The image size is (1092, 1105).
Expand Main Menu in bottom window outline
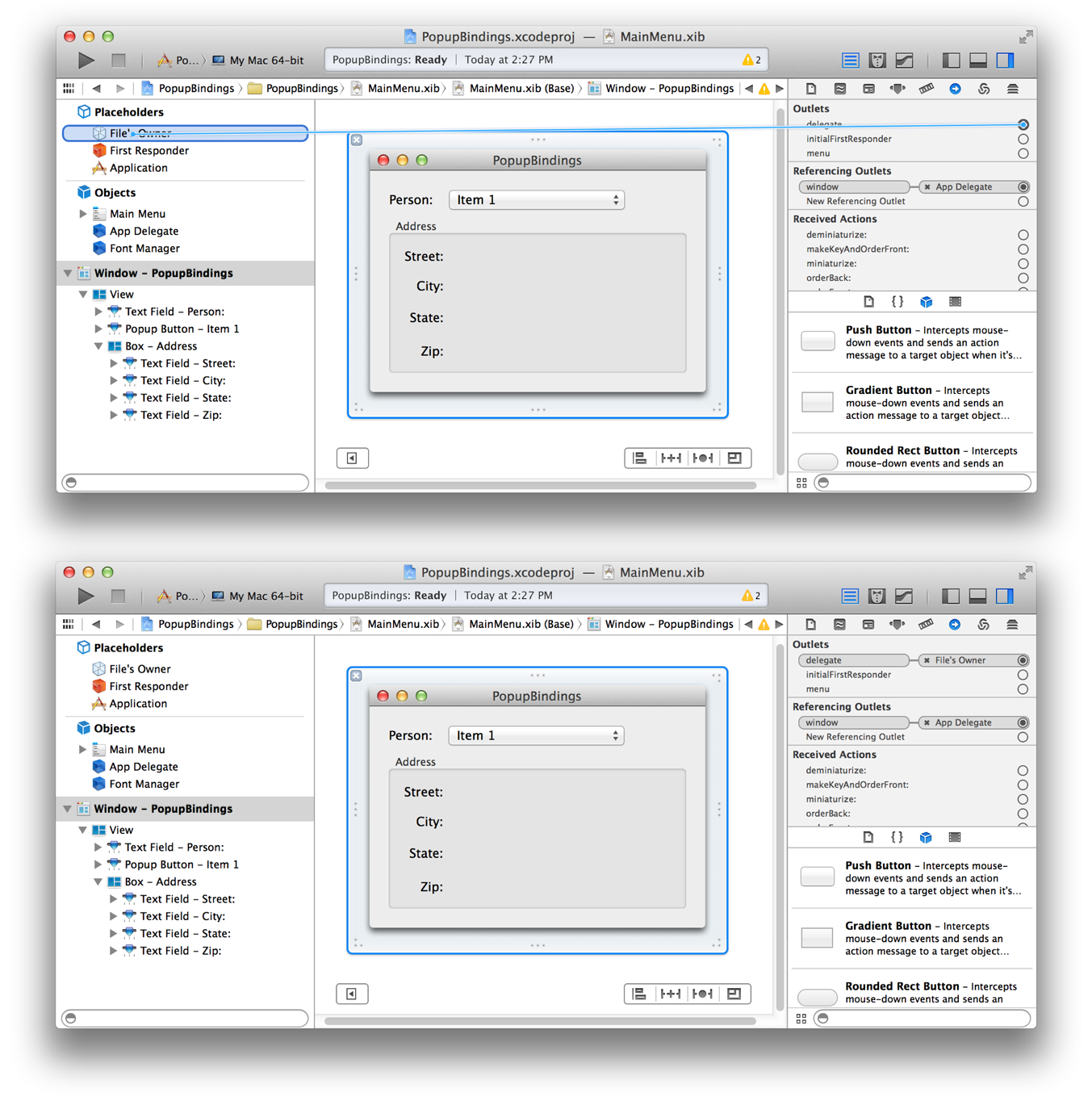click(82, 750)
